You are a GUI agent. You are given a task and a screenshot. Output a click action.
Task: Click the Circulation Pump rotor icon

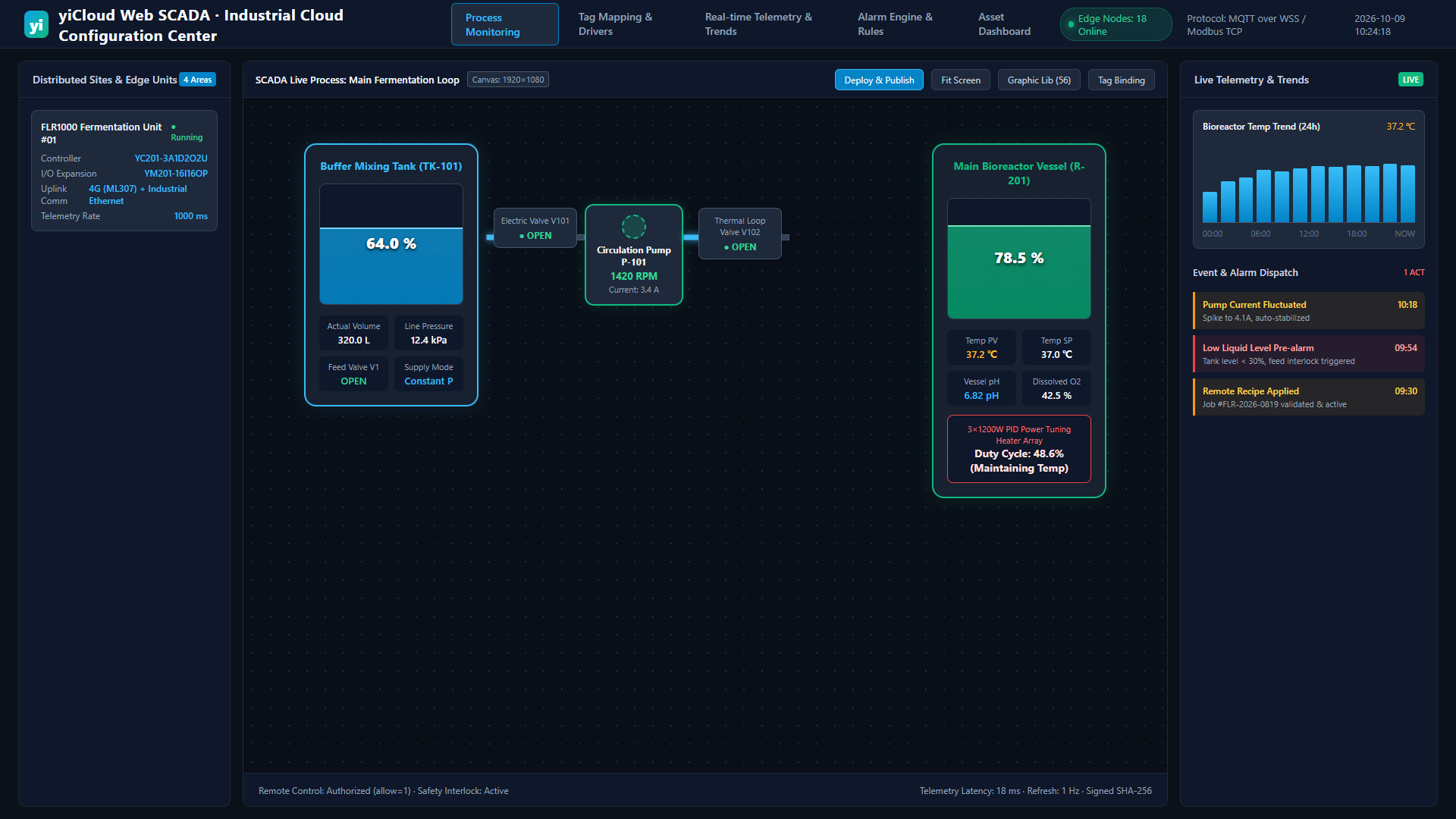(x=634, y=226)
